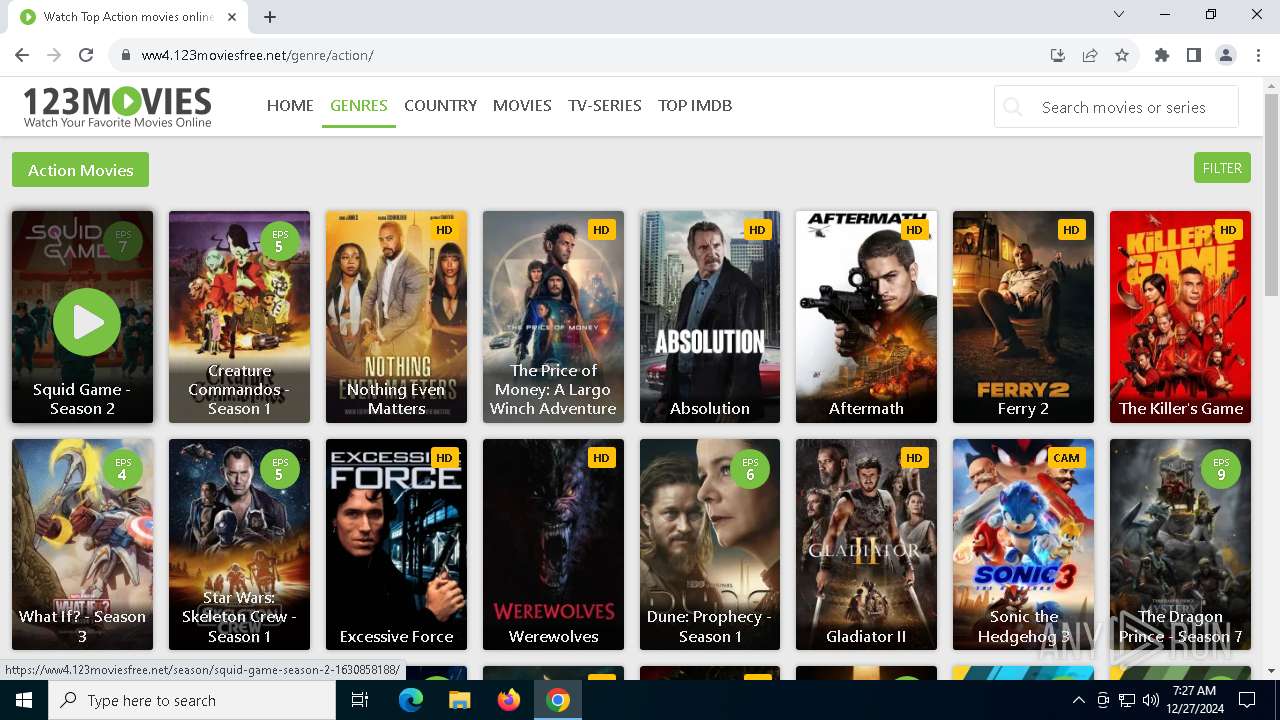The image size is (1280, 720).
Task: Open the Chrome three-dot menu
Action: click(x=1257, y=55)
